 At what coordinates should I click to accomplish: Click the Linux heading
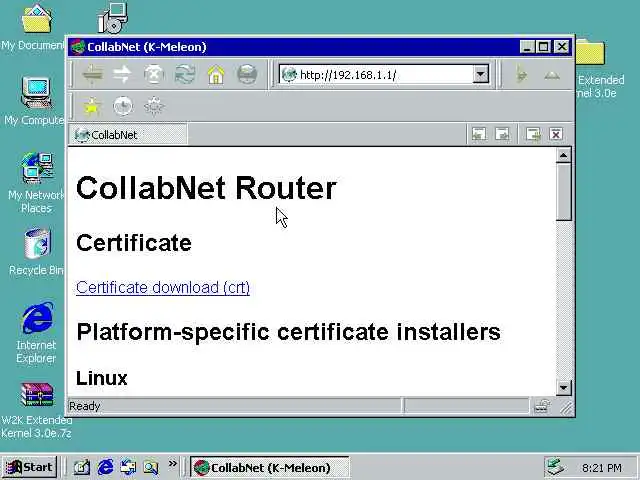[x=102, y=378]
